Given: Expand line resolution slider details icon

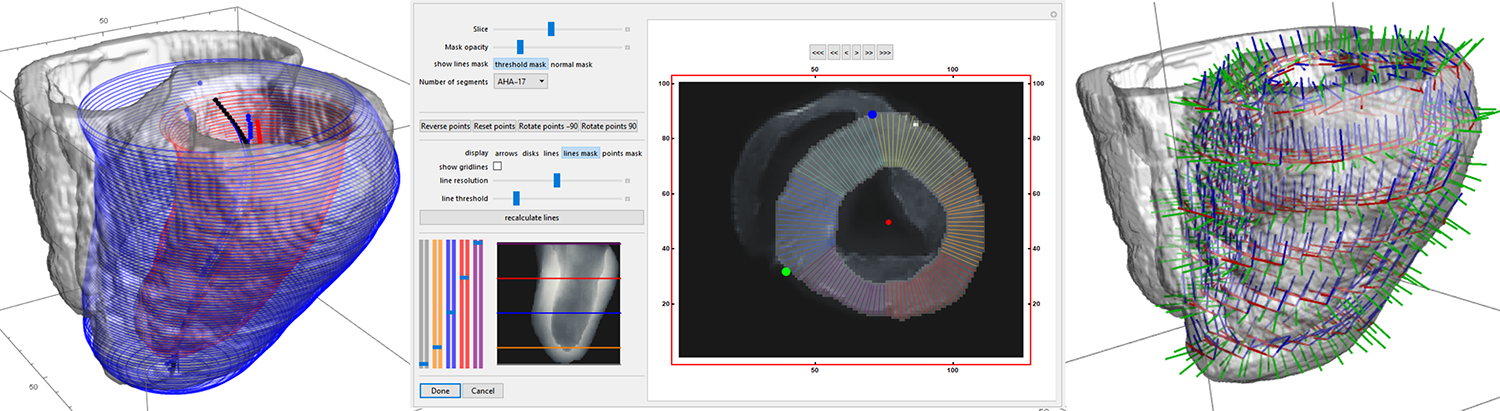Looking at the screenshot, I should pyautogui.click(x=627, y=181).
